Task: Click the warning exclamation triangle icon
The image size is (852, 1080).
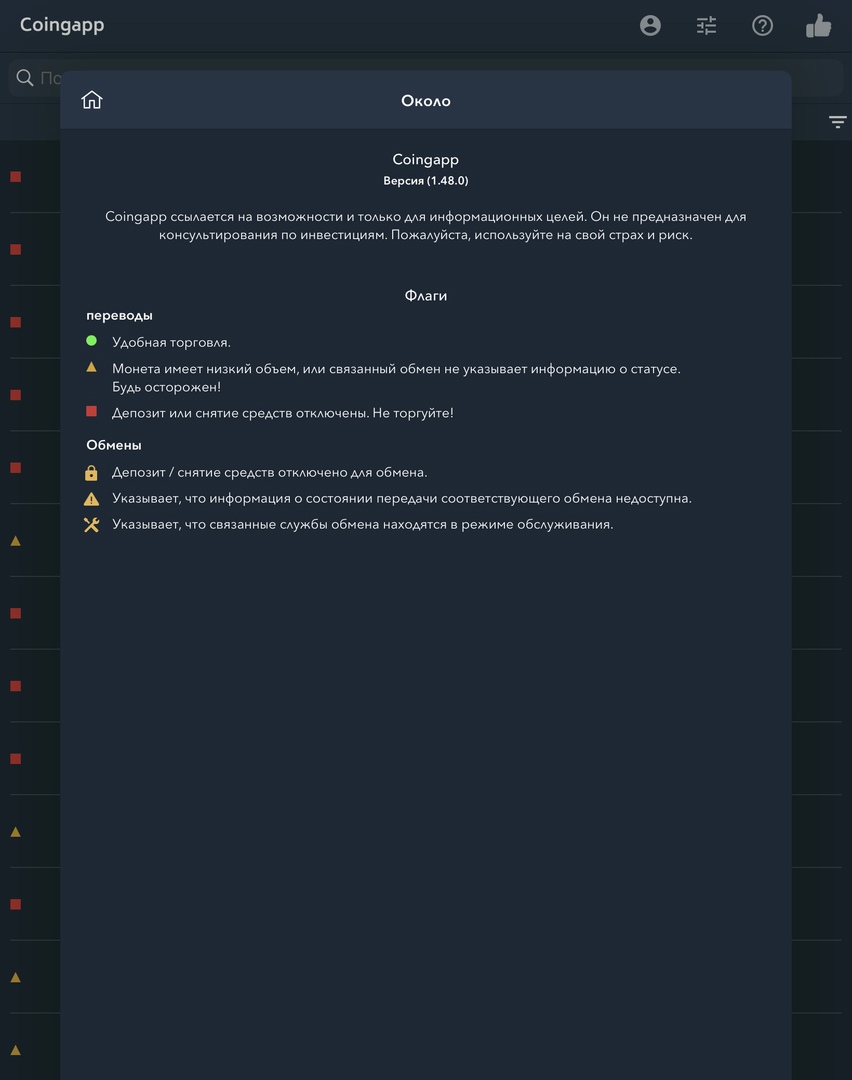Action: [x=91, y=499]
